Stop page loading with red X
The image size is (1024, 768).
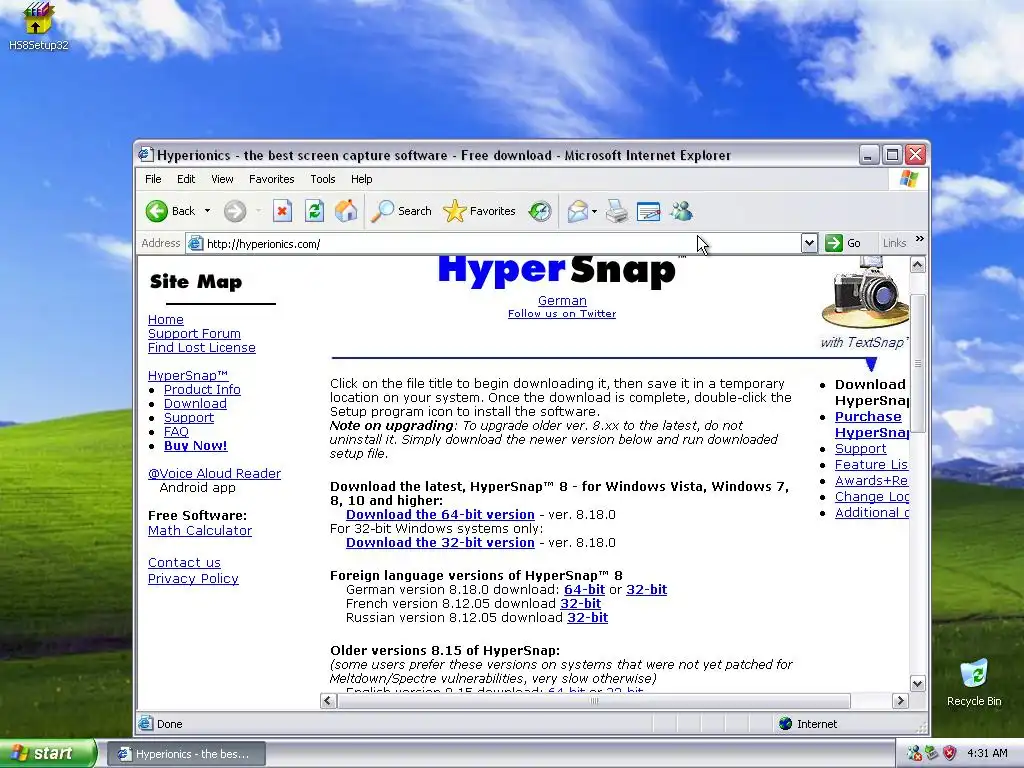(282, 211)
